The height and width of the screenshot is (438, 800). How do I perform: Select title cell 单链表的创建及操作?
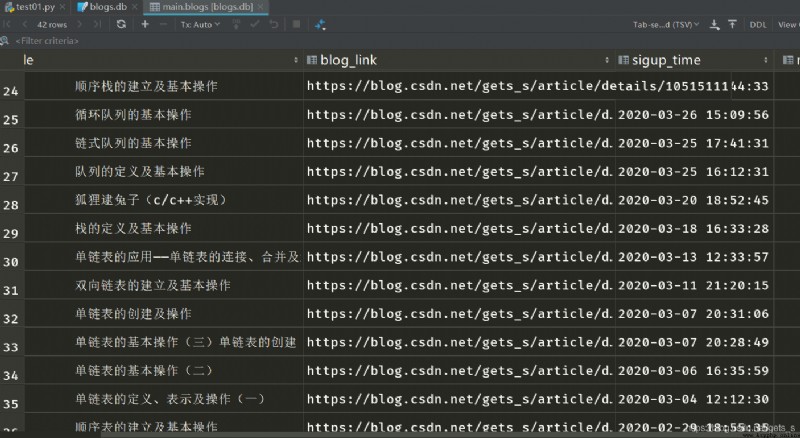tap(163, 313)
